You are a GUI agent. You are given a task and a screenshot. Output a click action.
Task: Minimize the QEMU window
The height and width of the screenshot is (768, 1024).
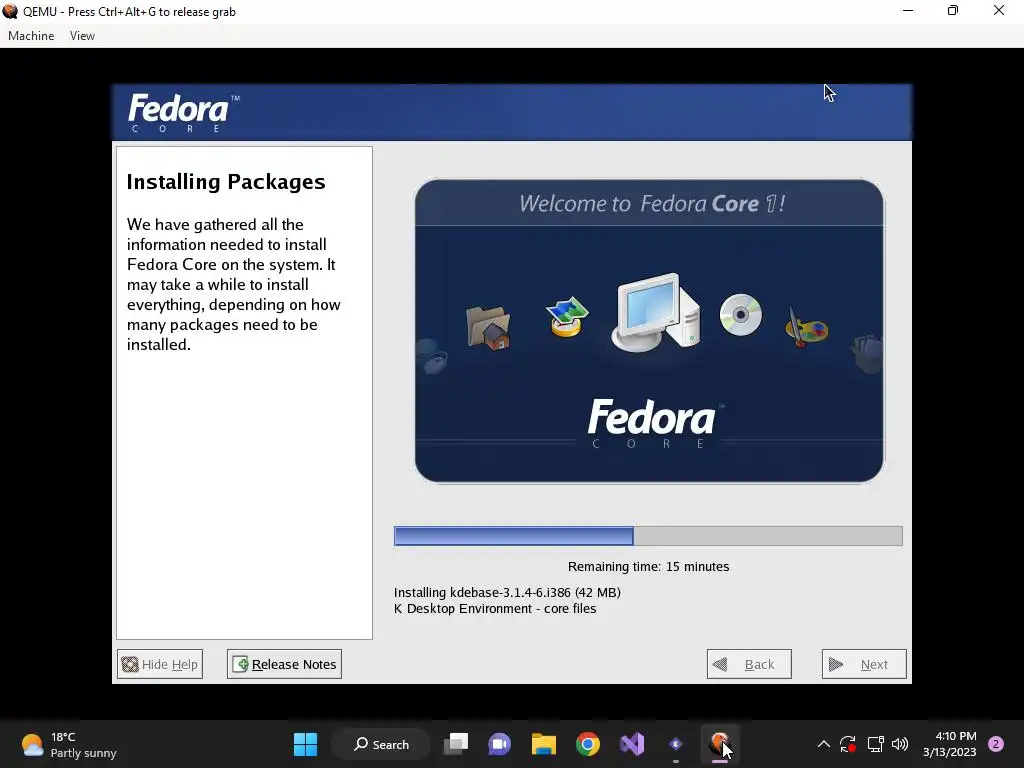908,11
